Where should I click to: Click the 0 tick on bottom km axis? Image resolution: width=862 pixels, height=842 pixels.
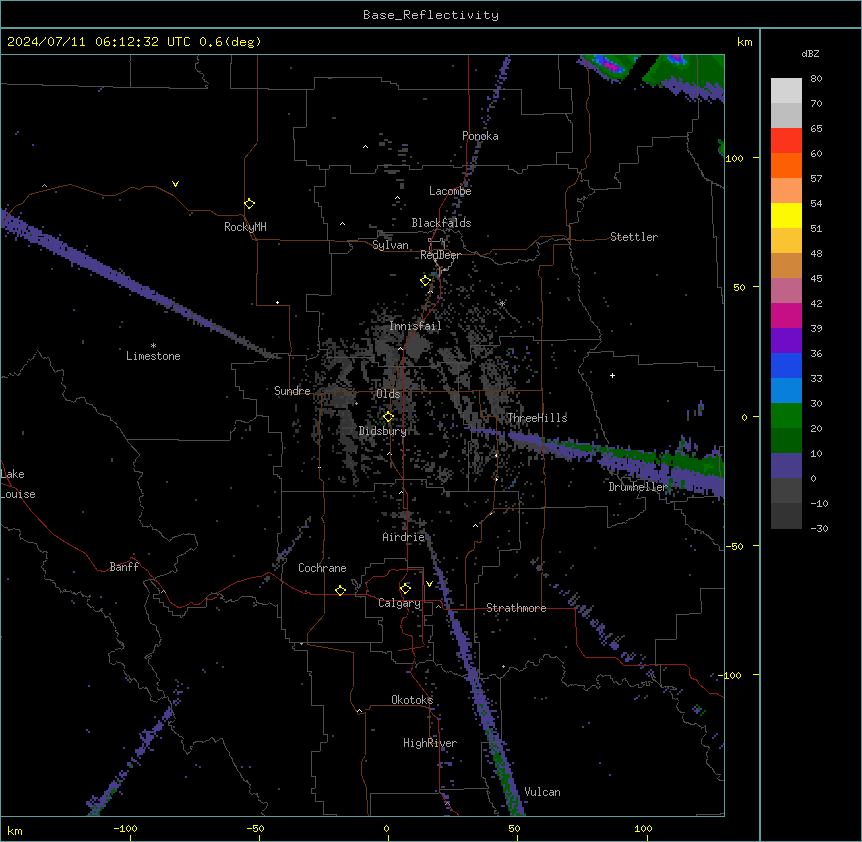[386, 828]
